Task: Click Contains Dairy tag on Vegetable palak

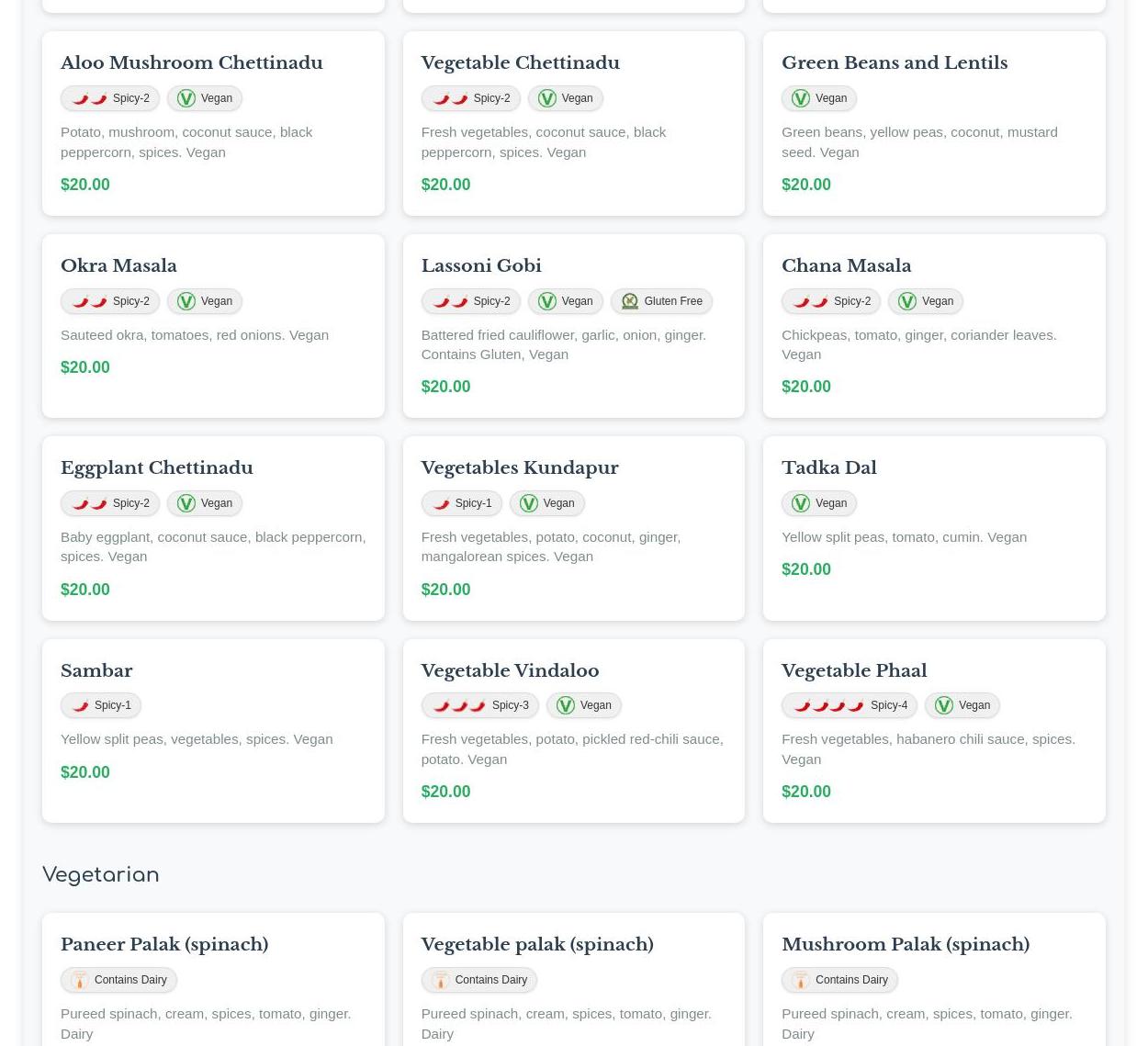Action: 478,980
